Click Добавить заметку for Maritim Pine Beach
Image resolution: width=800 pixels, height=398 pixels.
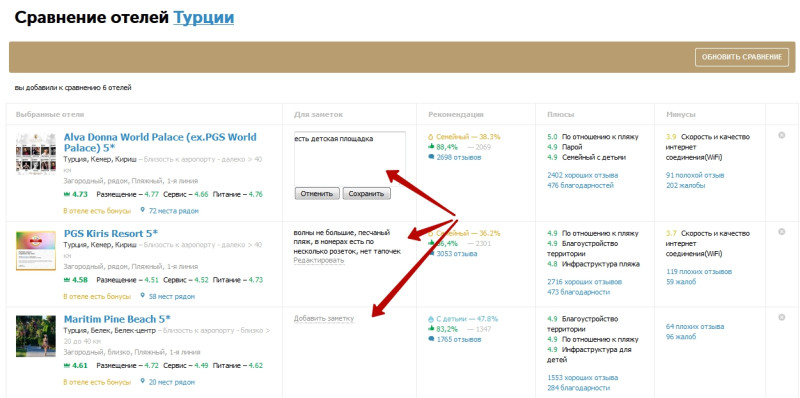323,319
